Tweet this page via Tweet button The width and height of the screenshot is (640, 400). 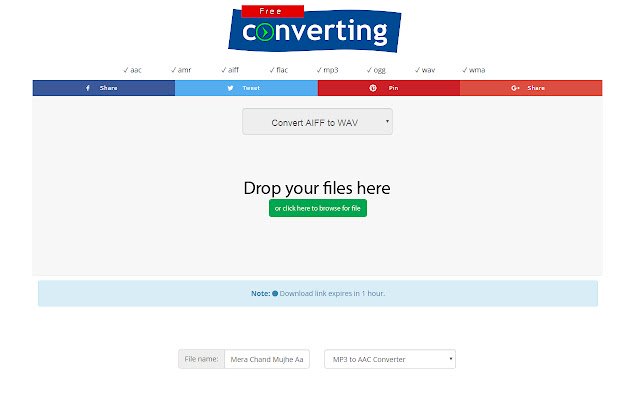coord(247,88)
